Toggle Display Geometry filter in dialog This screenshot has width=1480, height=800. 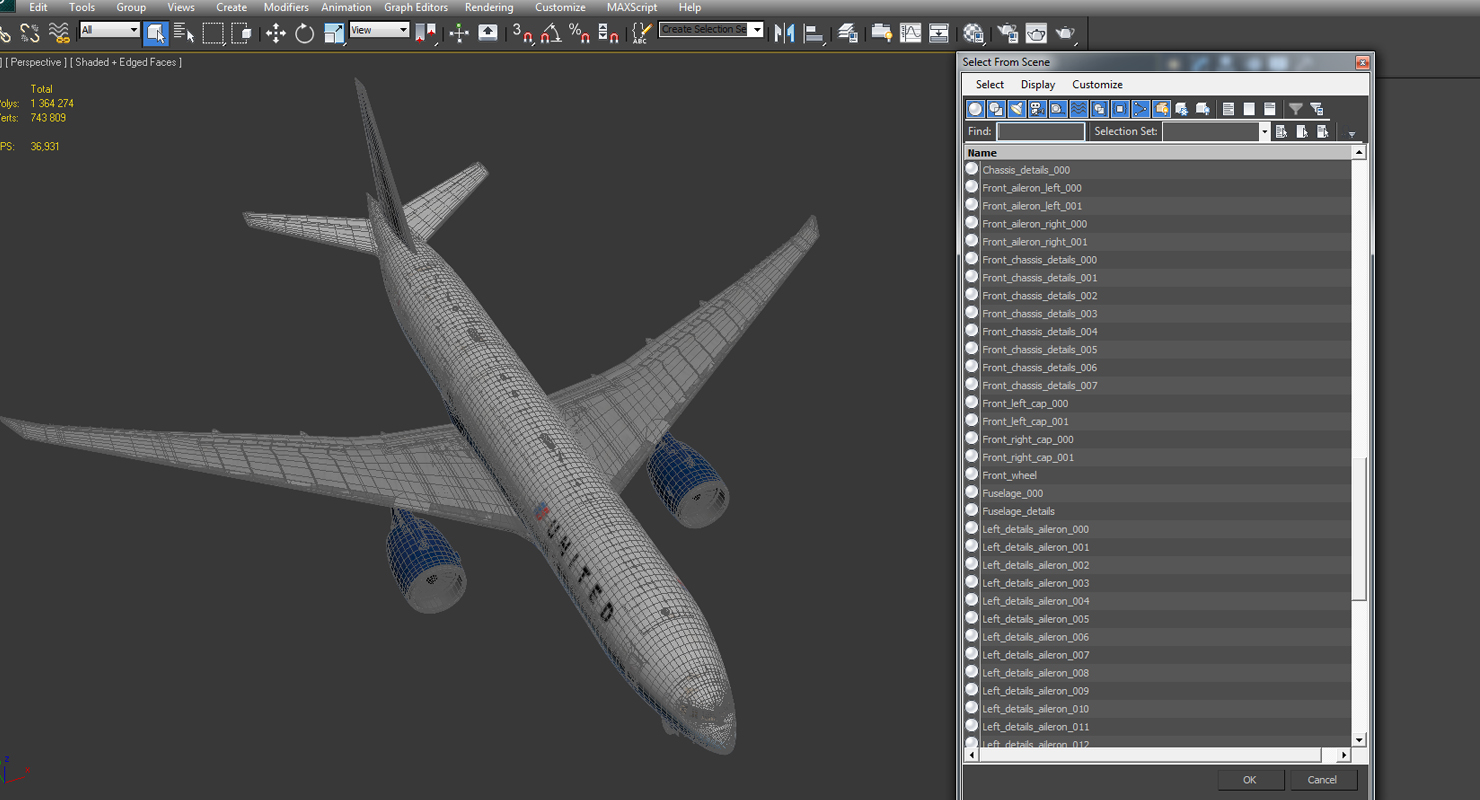[x=975, y=109]
